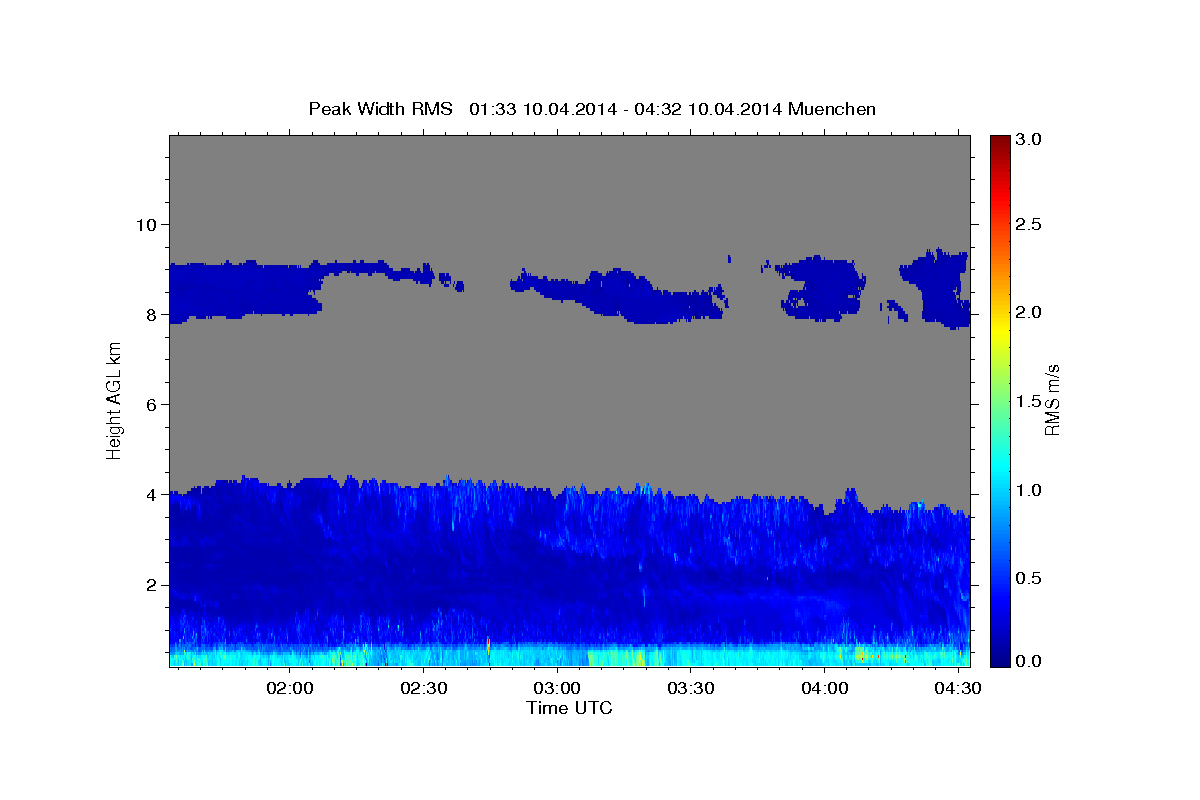The height and width of the screenshot is (800, 1200).
Task: Click the height tick label 10
Action: coord(147,224)
